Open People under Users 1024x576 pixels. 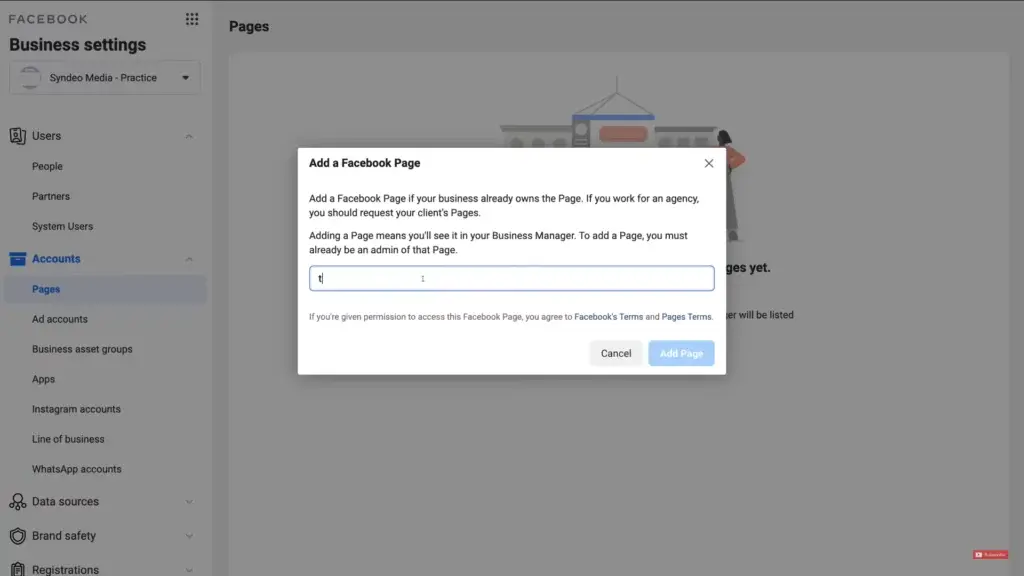(47, 166)
